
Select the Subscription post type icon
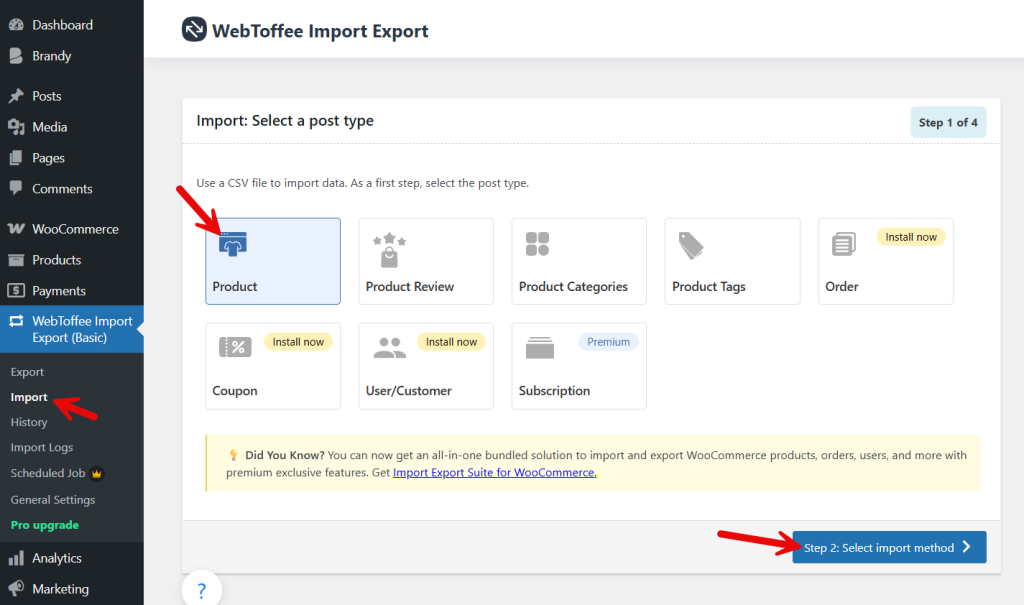coord(540,347)
